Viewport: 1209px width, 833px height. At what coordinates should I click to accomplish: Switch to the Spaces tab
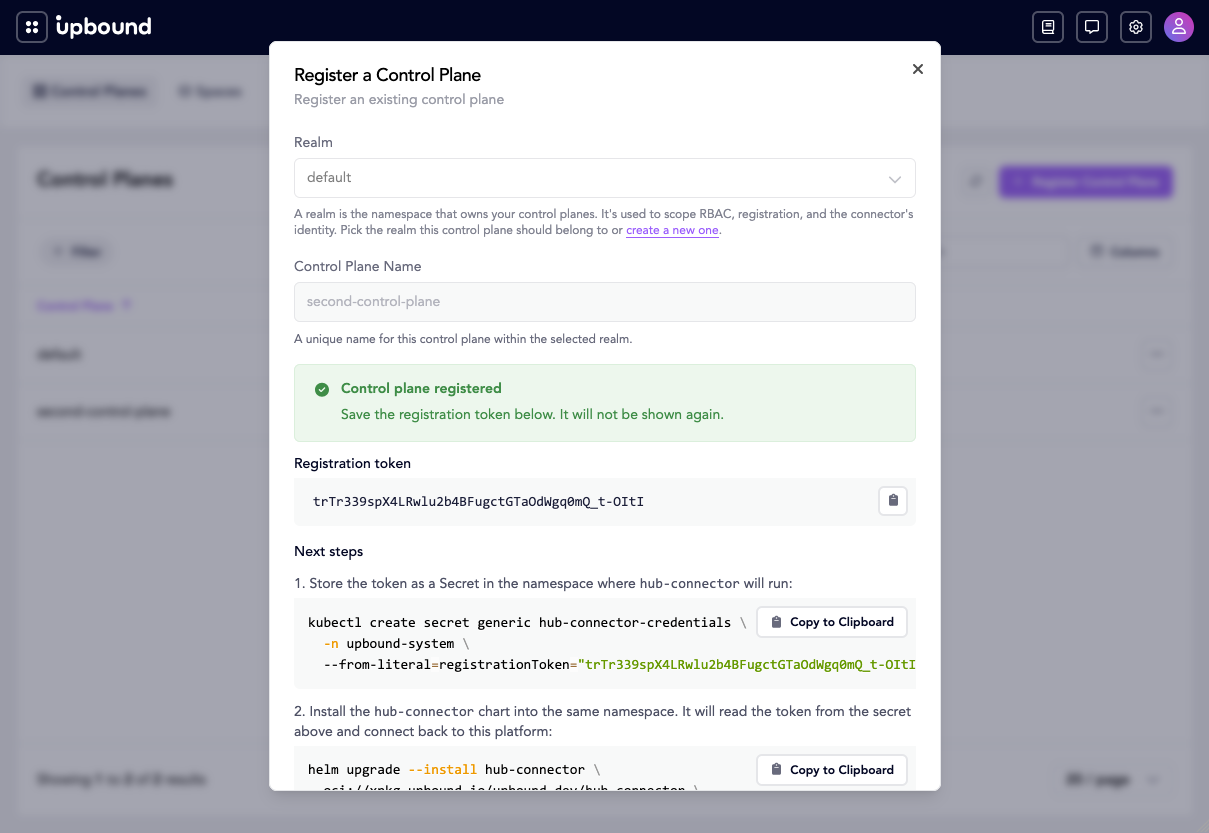click(209, 91)
